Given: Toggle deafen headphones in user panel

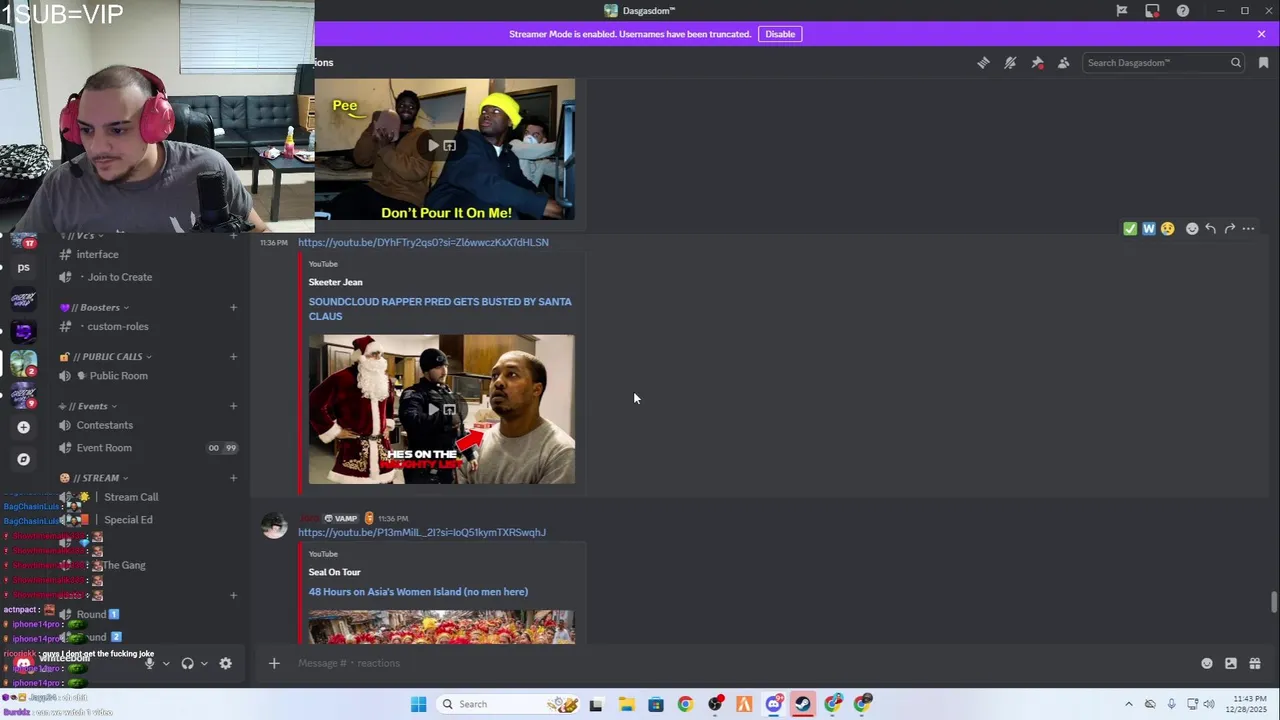Looking at the screenshot, I should point(187,663).
